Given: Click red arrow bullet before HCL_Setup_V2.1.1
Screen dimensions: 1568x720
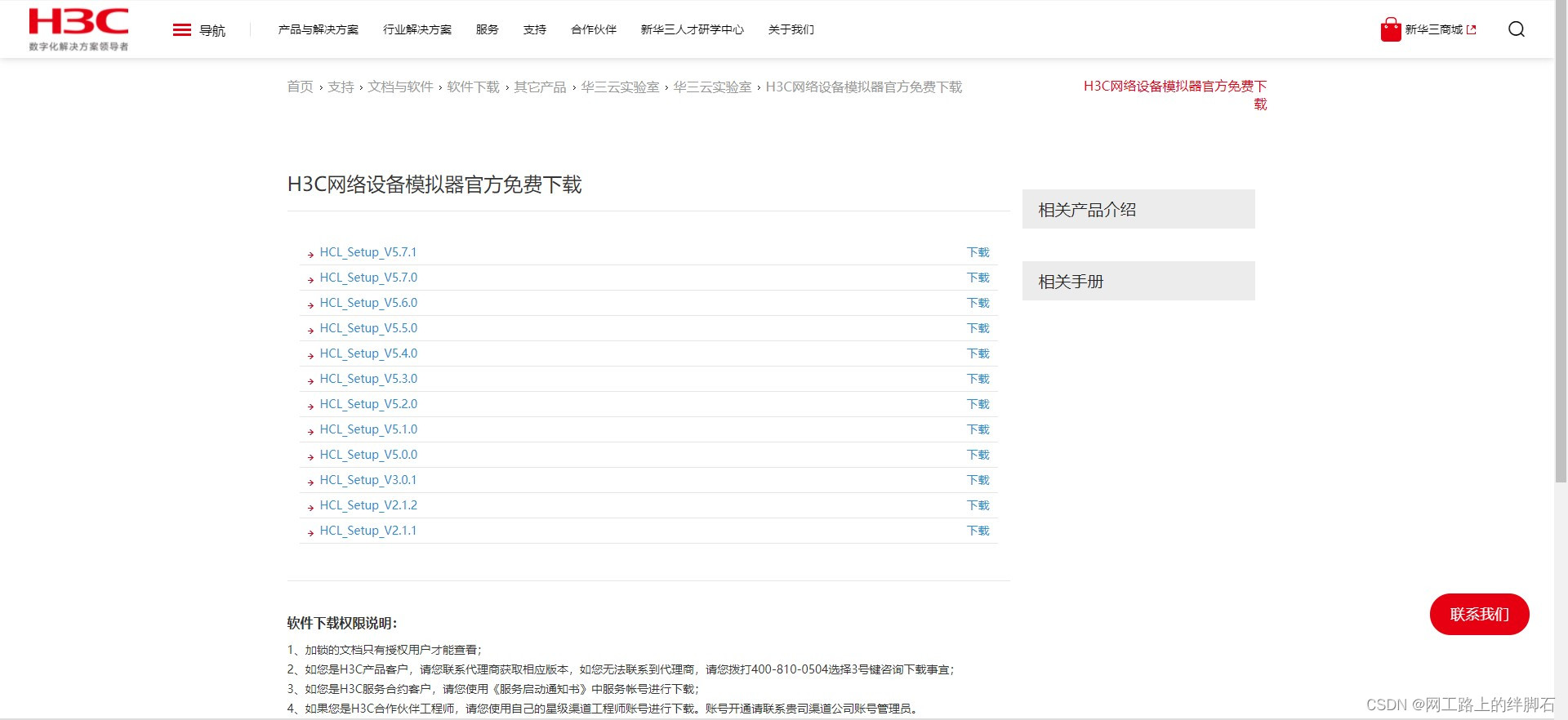Looking at the screenshot, I should pyautogui.click(x=310, y=533).
